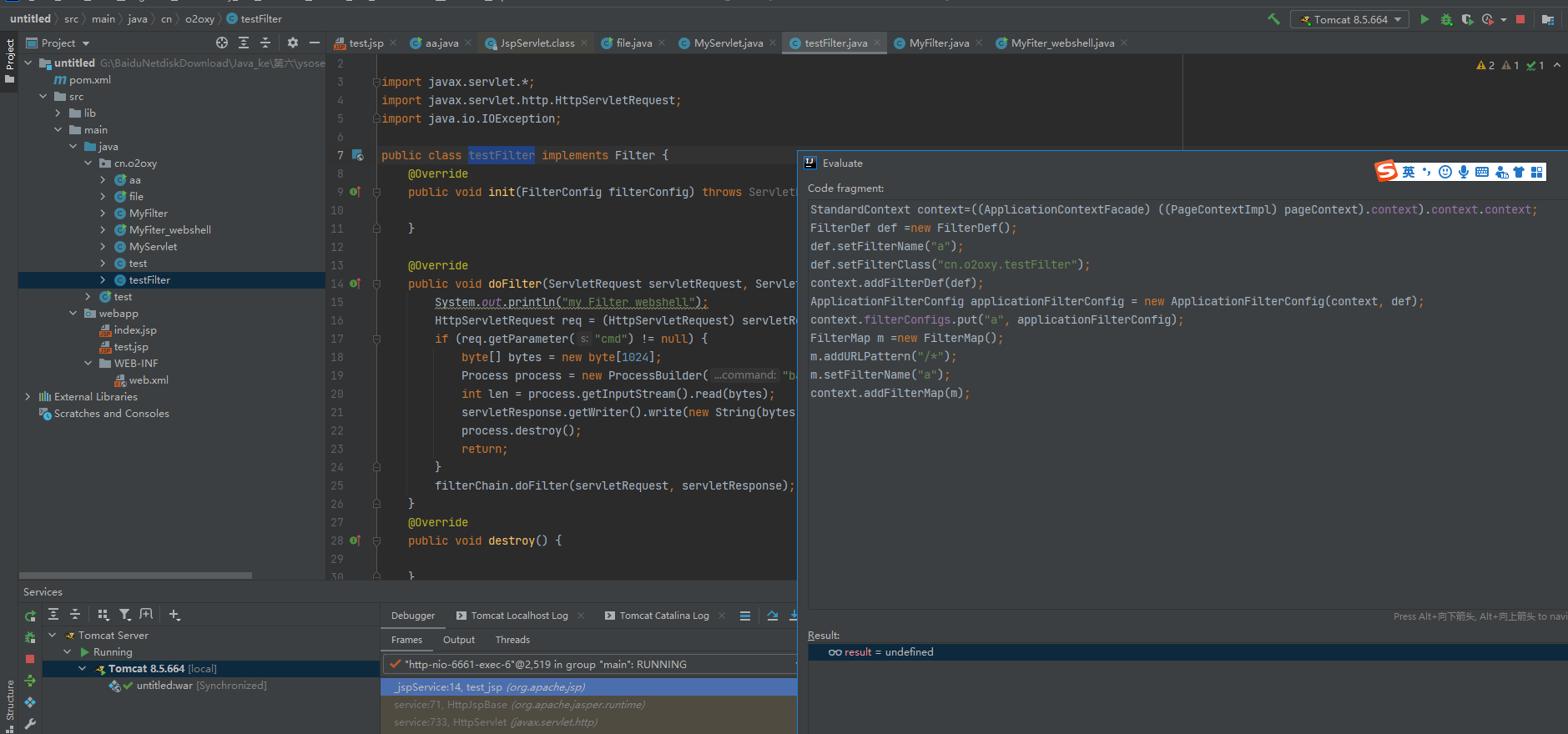Click Expand All icon in Project panel
This screenshot has height=734, width=1568.
(x=244, y=43)
